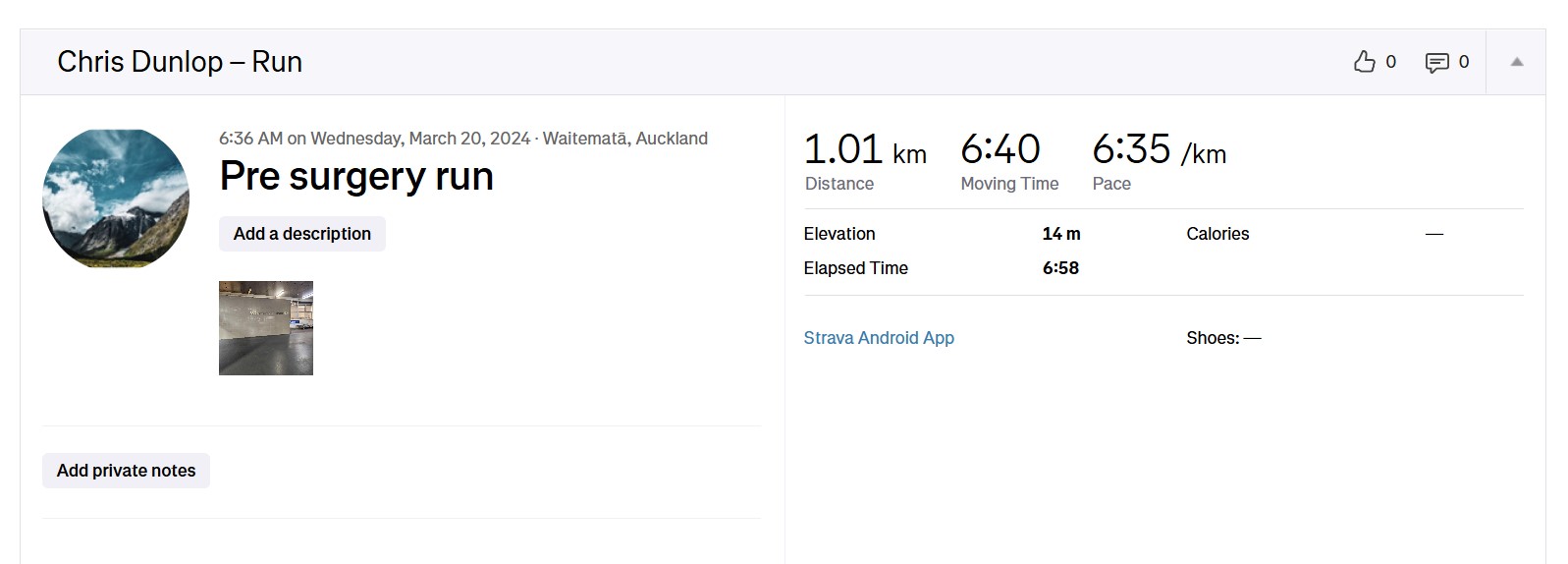Click the Waitematā, Auckland location text

(624, 139)
